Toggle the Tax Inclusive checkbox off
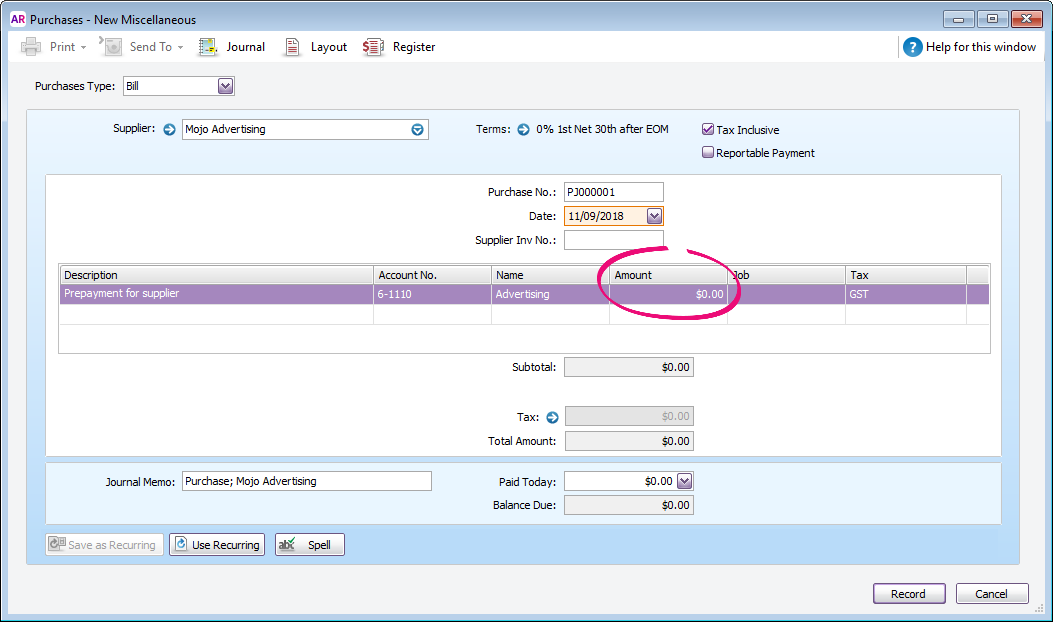This screenshot has height=622, width=1053. pos(708,129)
